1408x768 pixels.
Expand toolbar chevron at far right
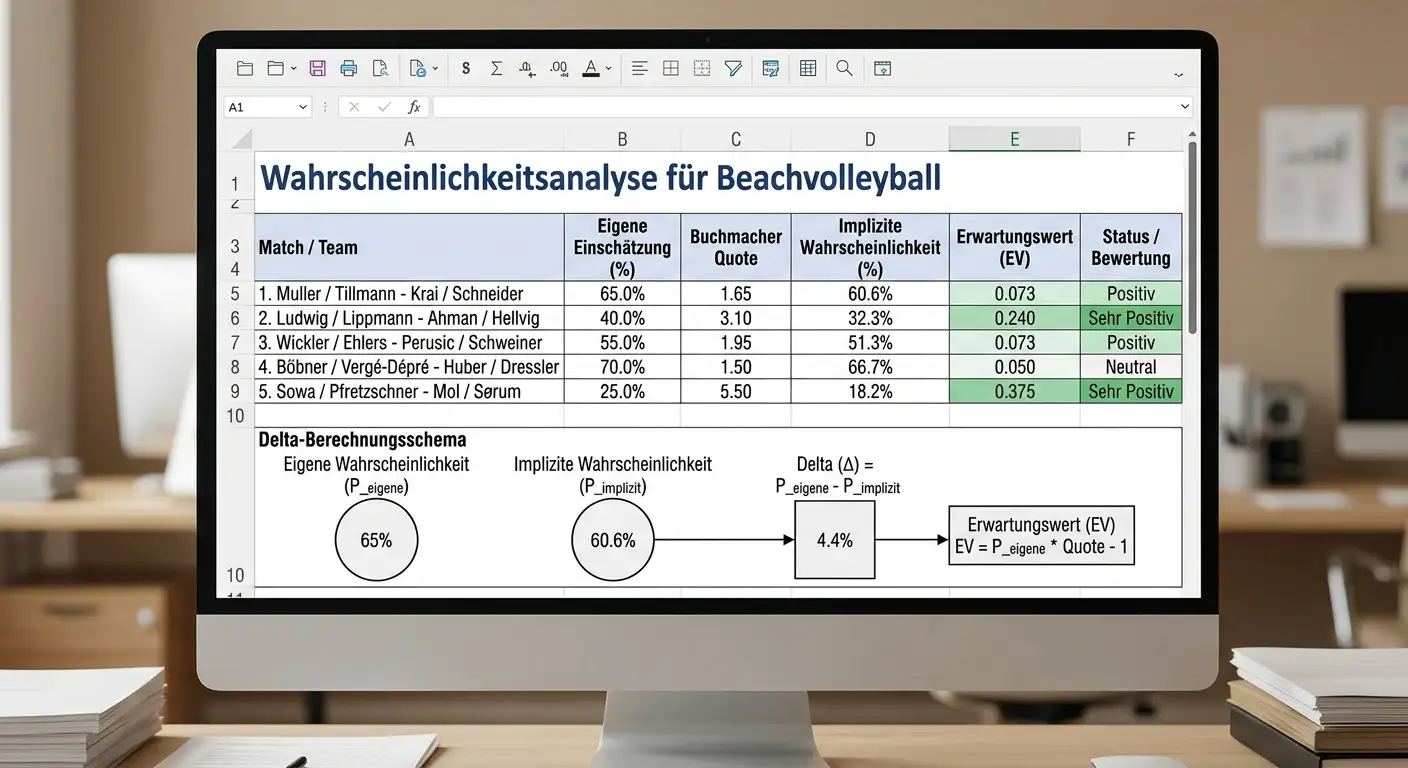pos(1178,73)
